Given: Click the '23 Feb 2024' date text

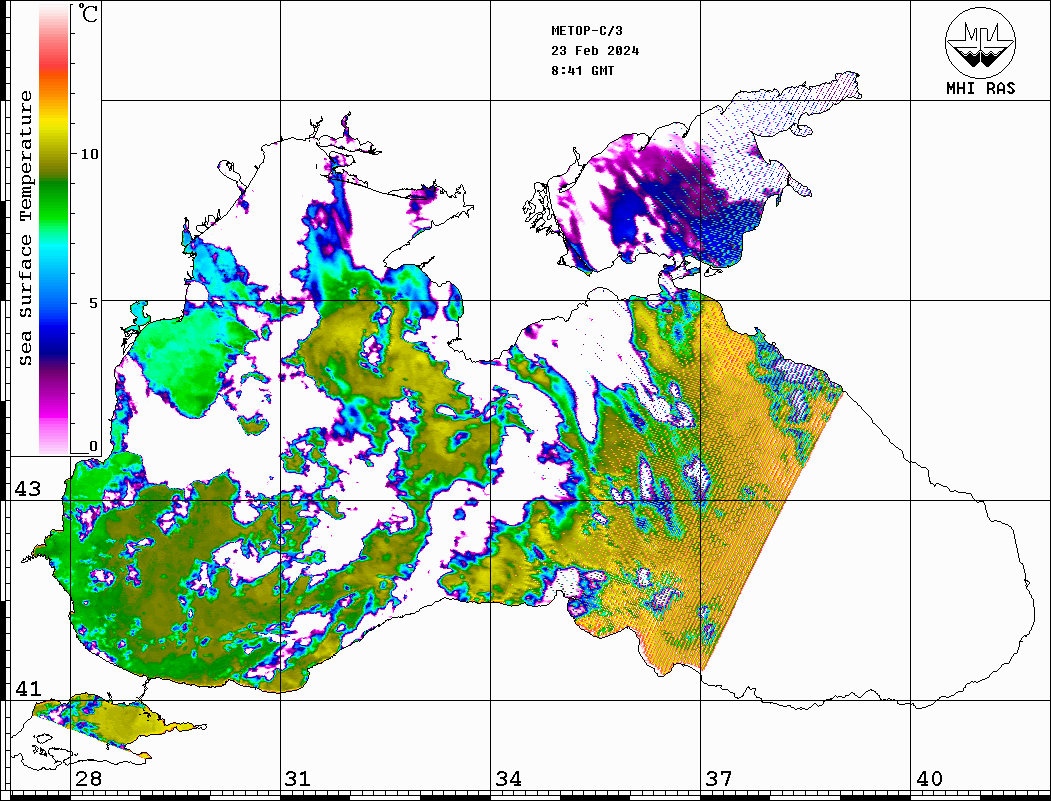Looking at the screenshot, I should 595,51.
